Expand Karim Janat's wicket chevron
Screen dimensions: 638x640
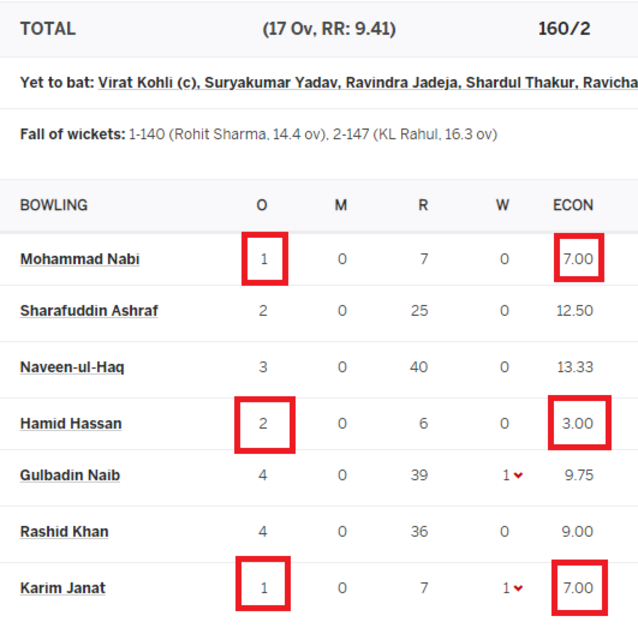coord(518,588)
